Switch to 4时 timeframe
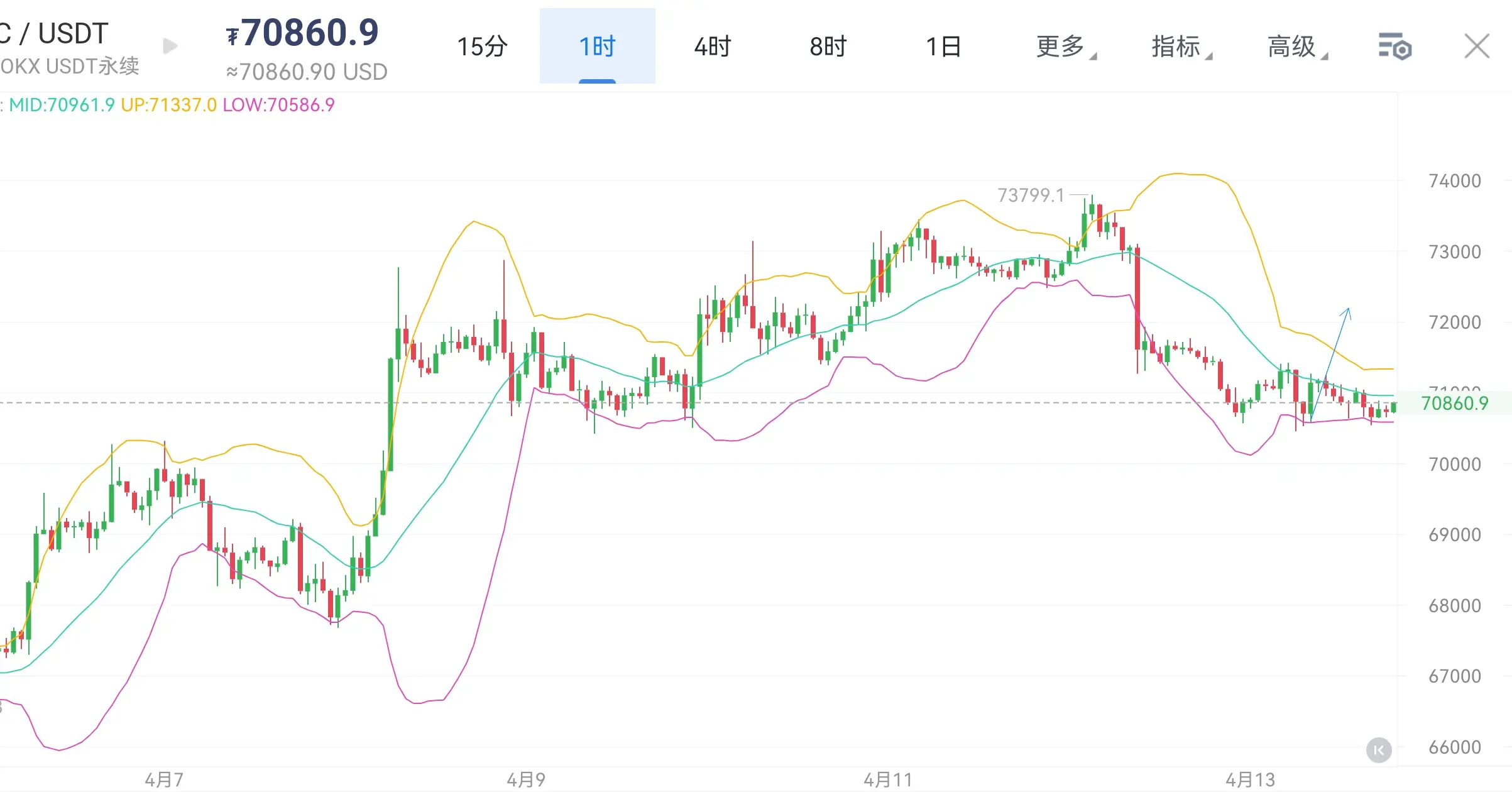This screenshot has width=1512, height=792. click(713, 47)
